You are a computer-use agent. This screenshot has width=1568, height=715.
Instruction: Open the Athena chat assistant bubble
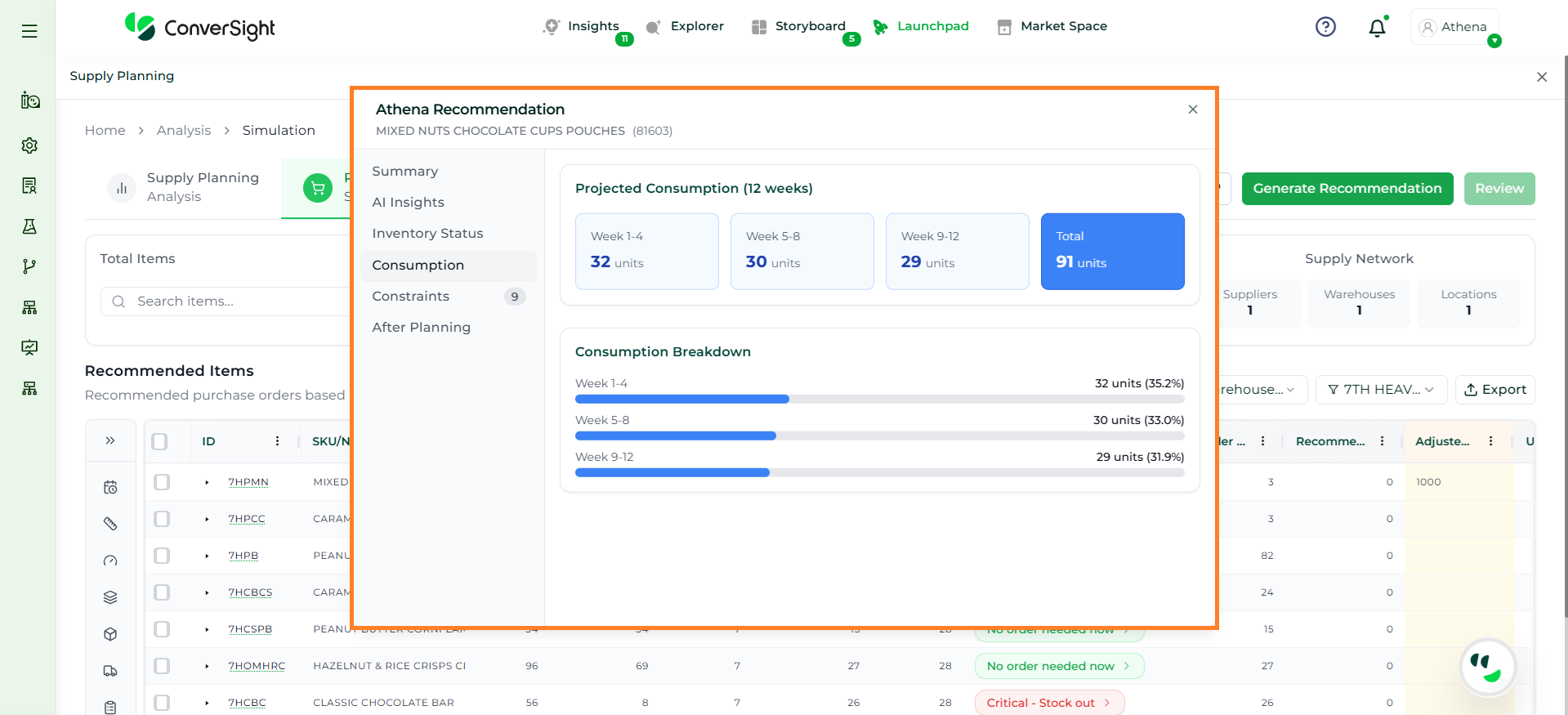pyautogui.click(x=1487, y=667)
